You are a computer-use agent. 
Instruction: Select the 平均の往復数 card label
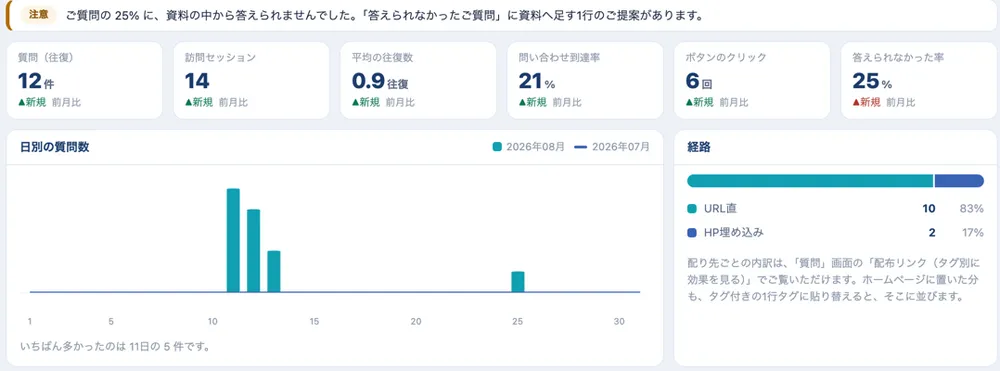point(383,57)
